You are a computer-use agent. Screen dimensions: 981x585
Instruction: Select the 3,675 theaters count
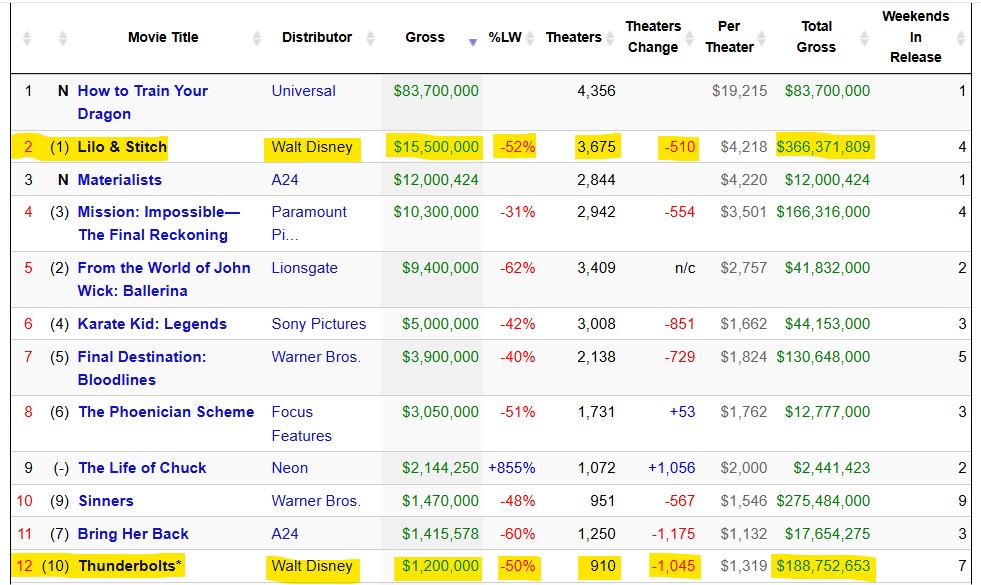pyautogui.click(x=596, y=147)
